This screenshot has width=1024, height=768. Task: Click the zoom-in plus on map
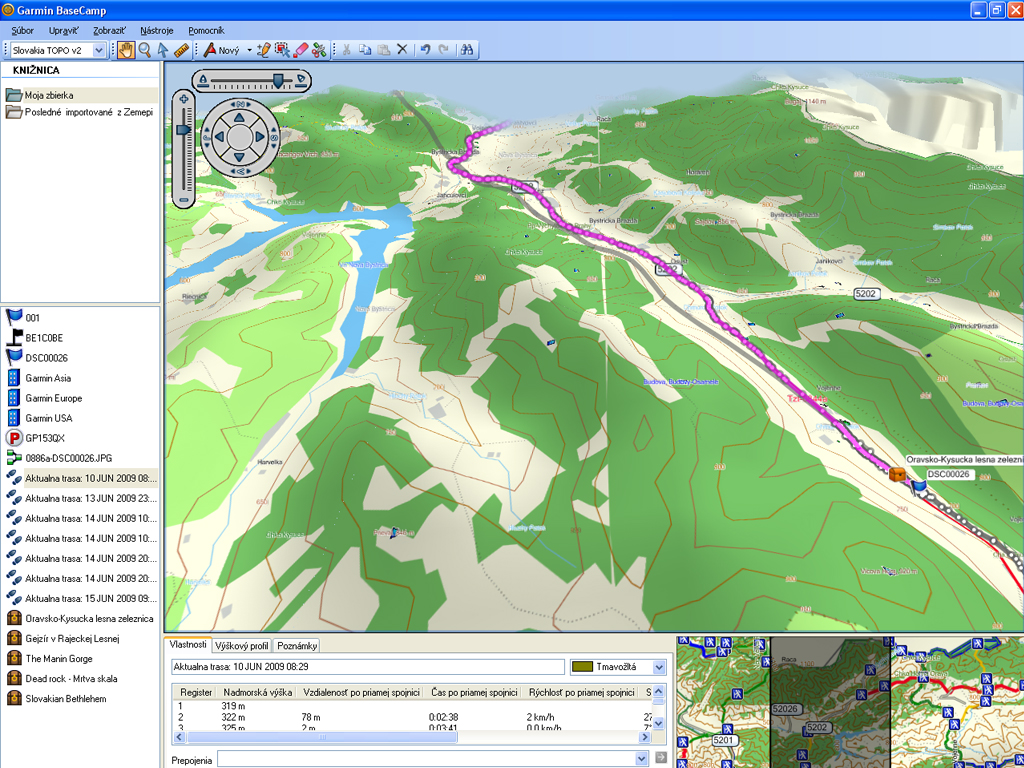pyautogui.click(x=183, y=98)
